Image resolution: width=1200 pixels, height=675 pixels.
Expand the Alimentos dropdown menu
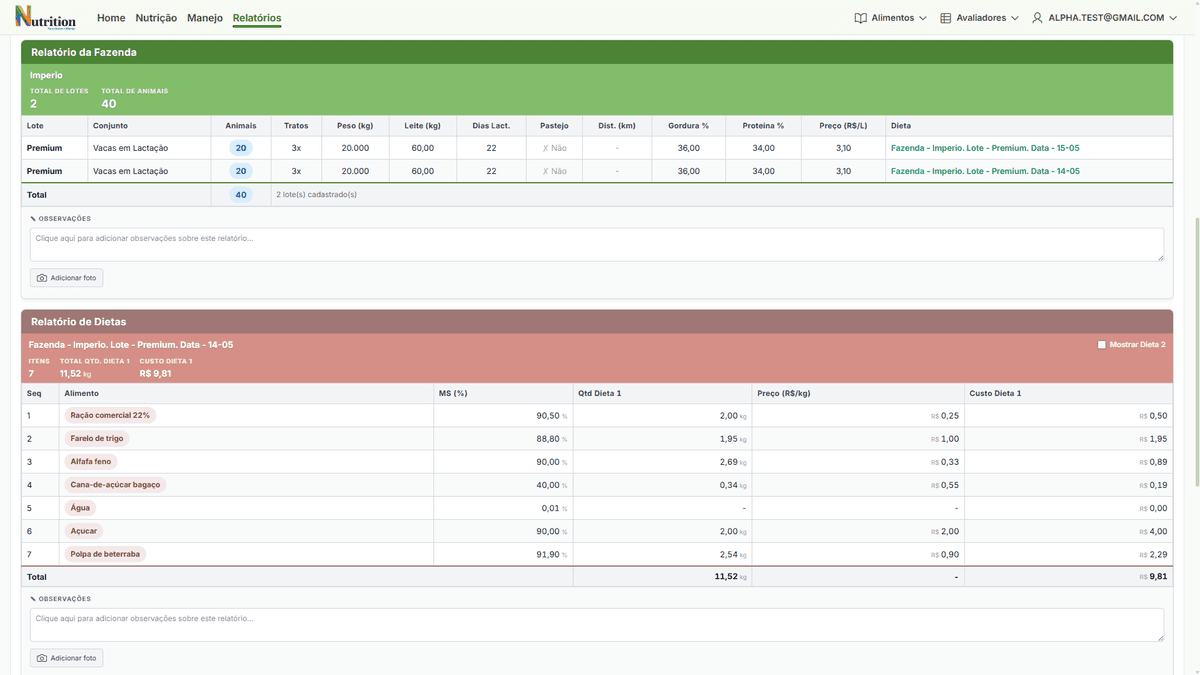click(890, 18)
